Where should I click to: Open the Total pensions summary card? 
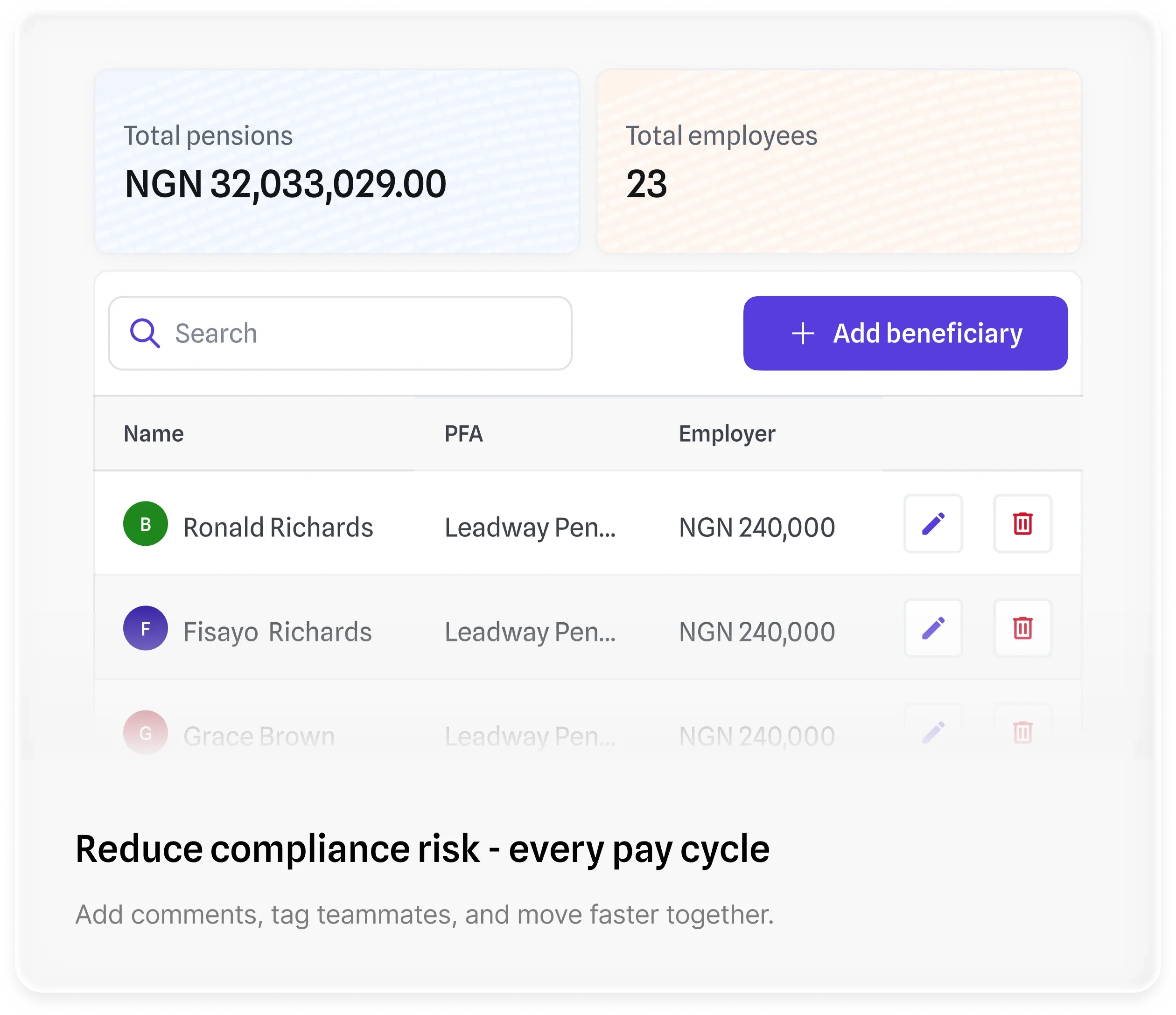(x=336, y=162)
